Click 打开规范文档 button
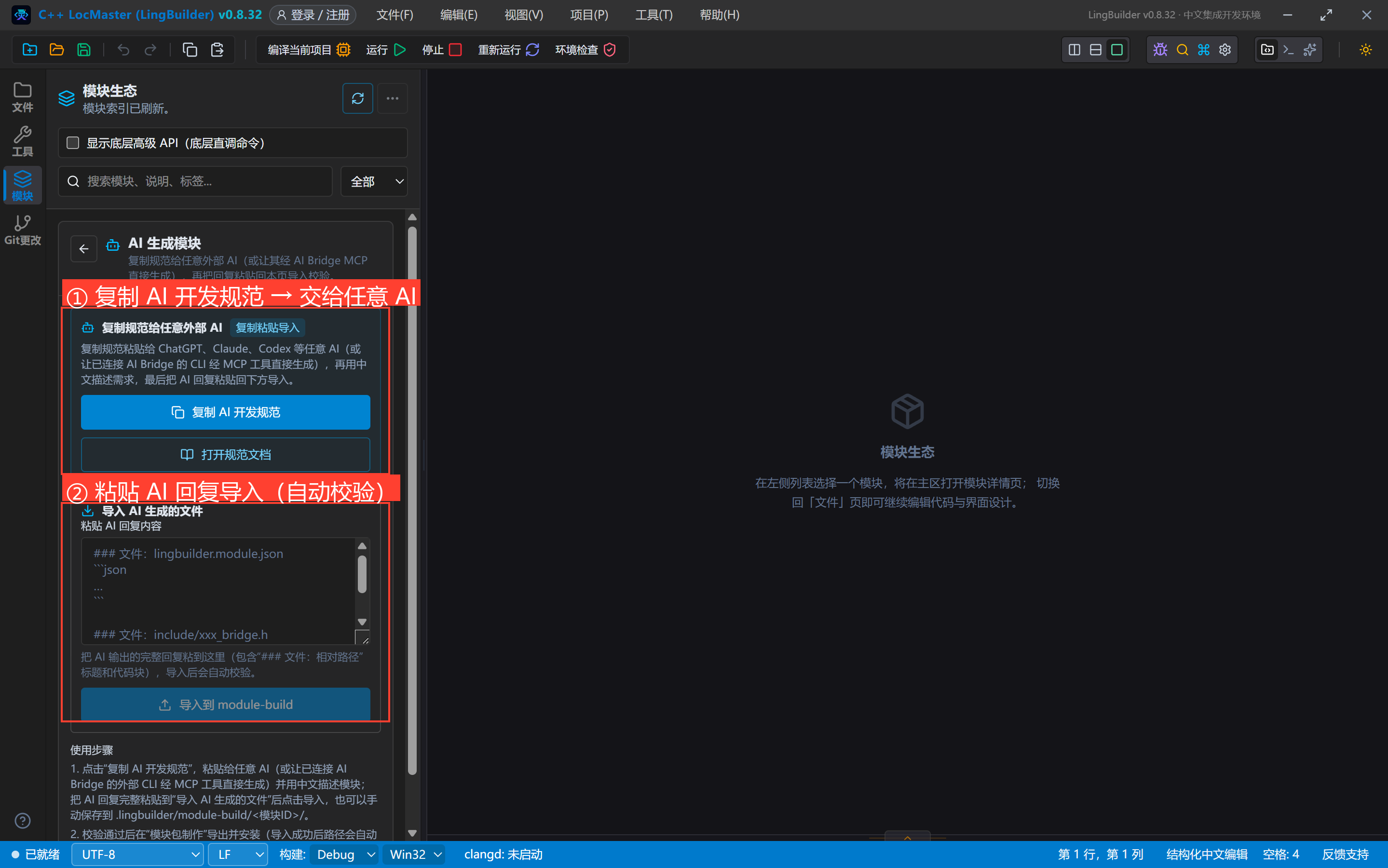The width and height of the screenshot is (1388, 868). coord(226,455)
